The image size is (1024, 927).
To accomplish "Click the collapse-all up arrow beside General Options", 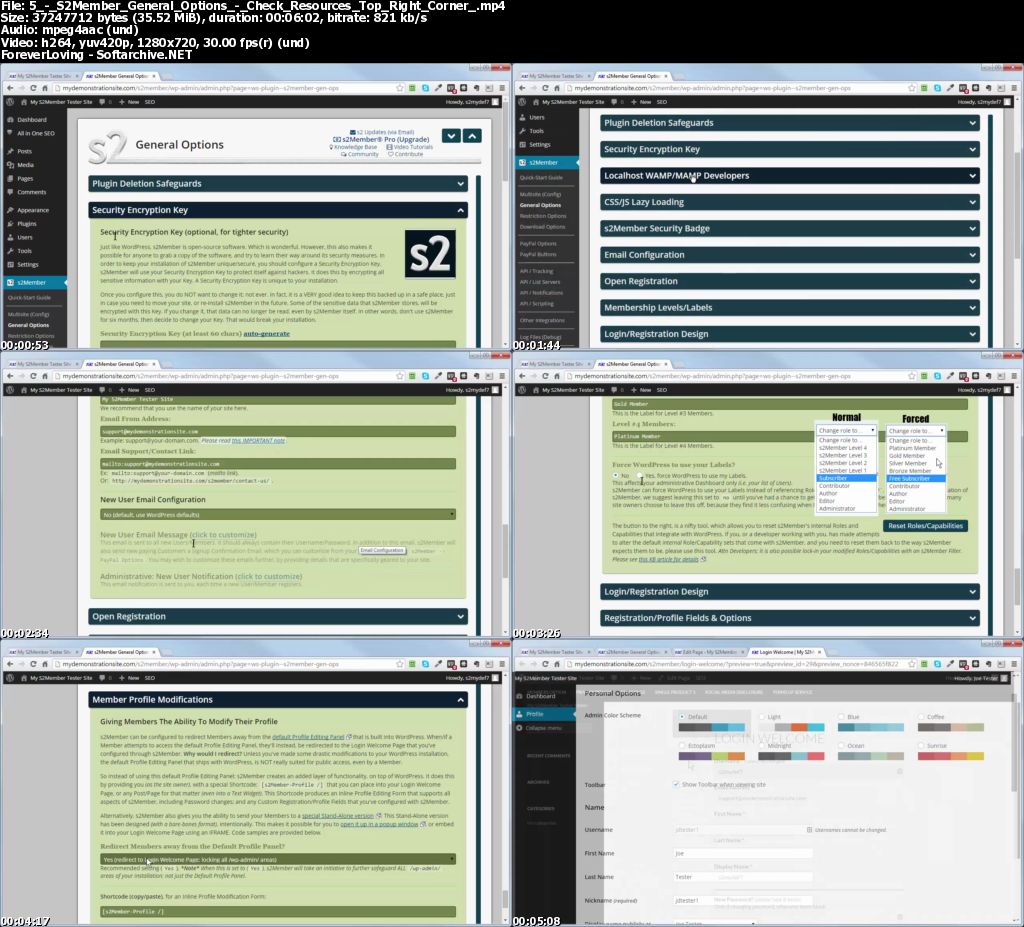I will 472,136.
